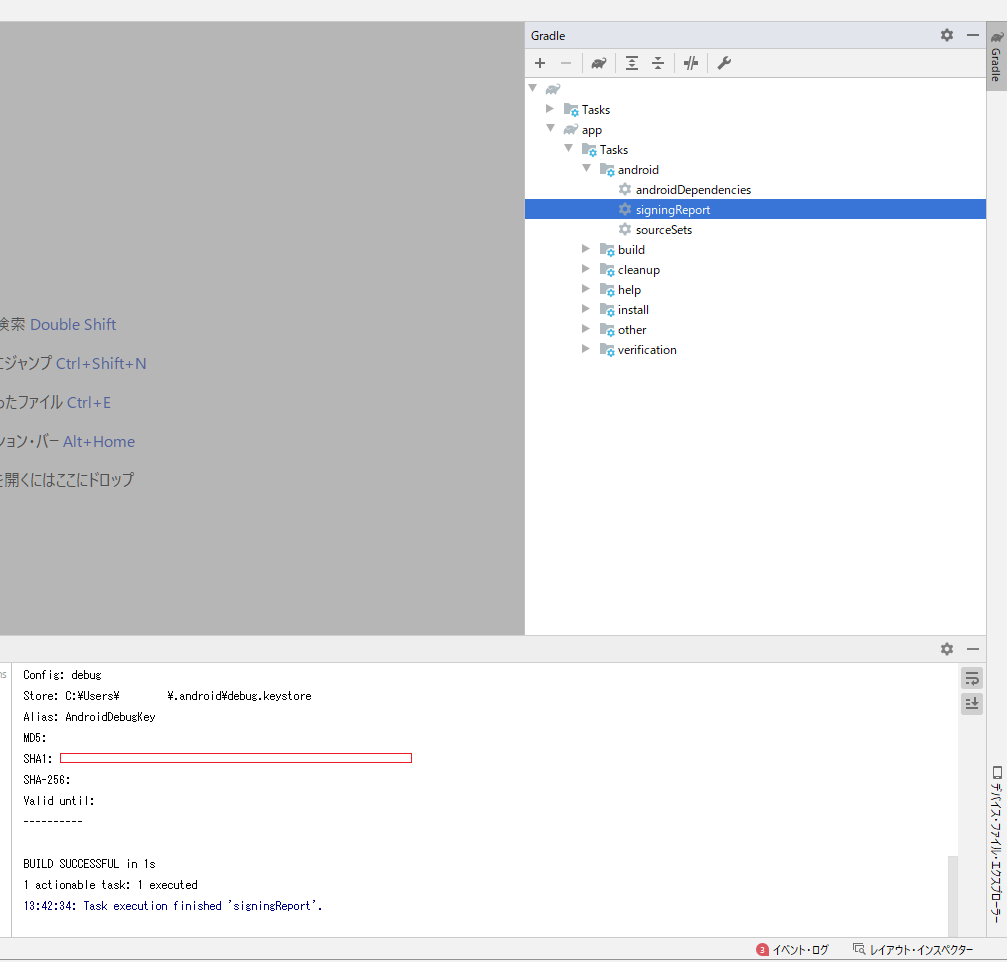
Task: Click the install folder icon
Action: pos(607,310)
